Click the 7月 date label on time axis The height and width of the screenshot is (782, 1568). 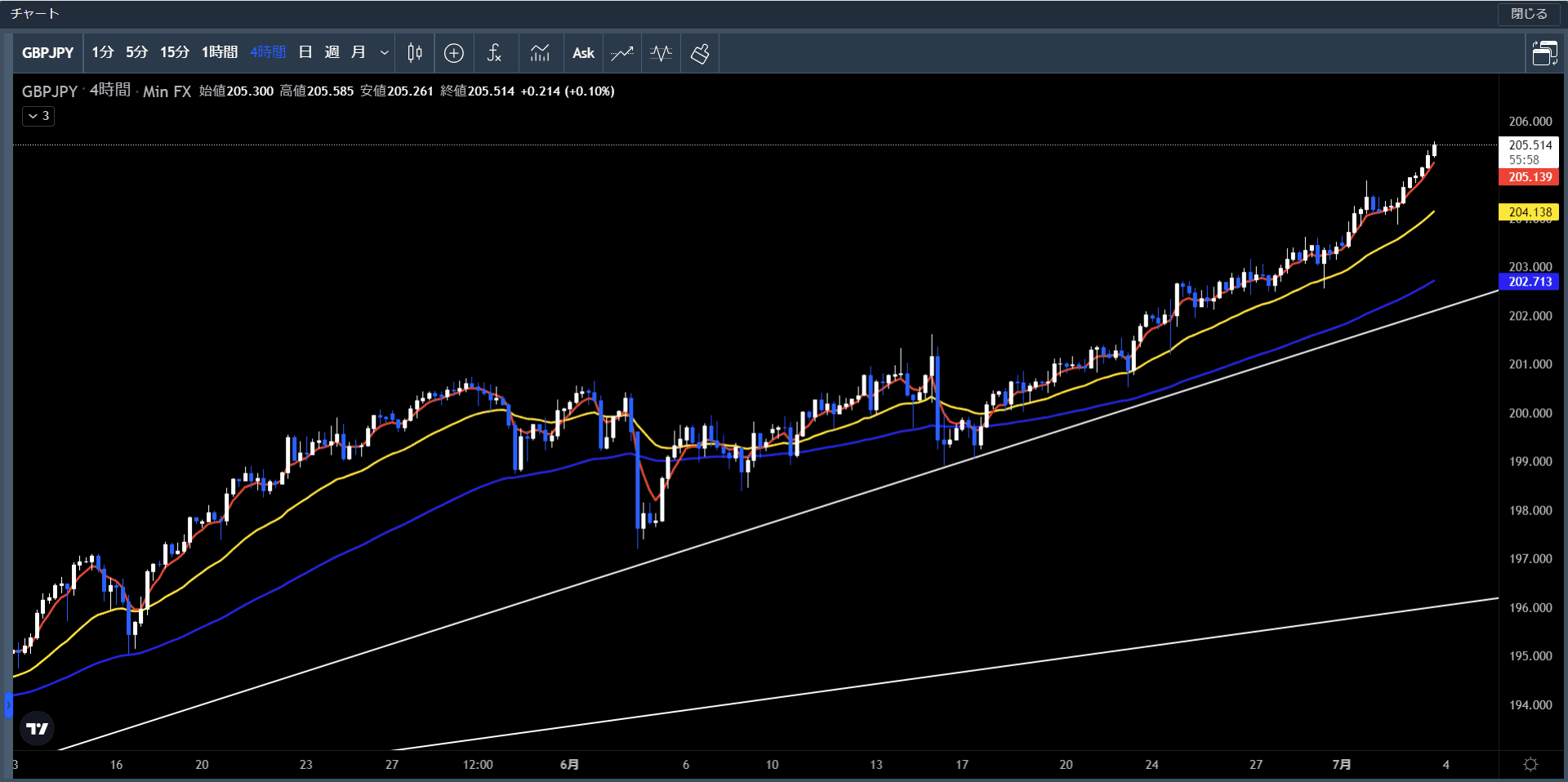[x=1341, y=765]
